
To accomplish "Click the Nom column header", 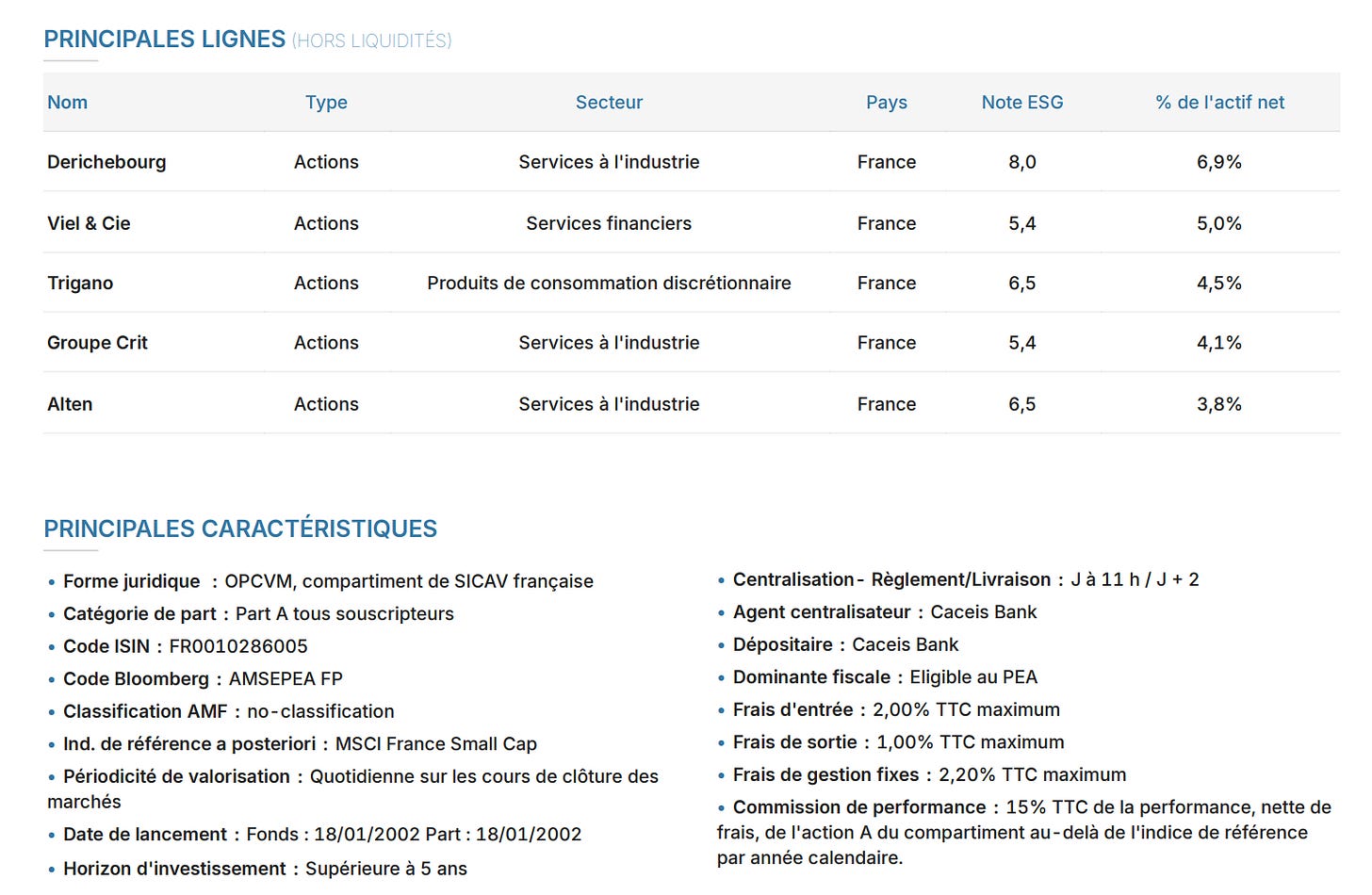I will coord(68,103).
